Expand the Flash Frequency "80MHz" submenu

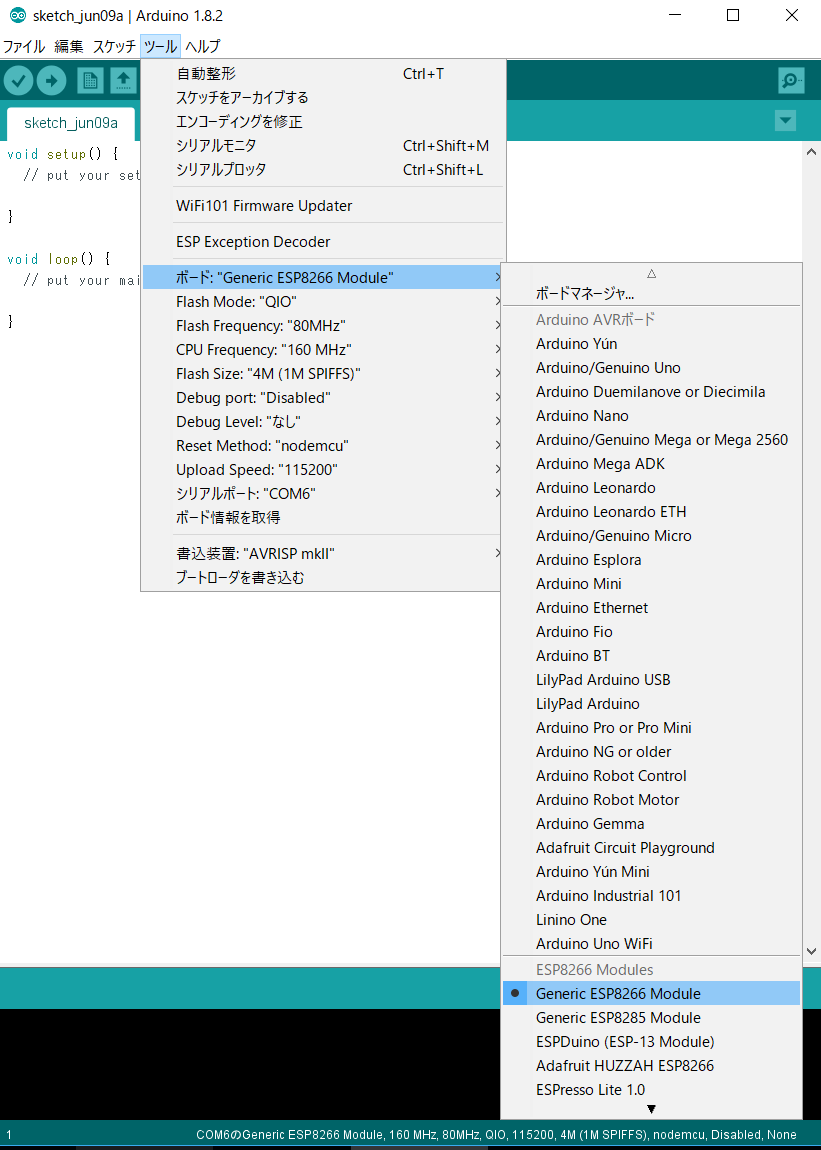pyautogui.click(x=324, y=326)
